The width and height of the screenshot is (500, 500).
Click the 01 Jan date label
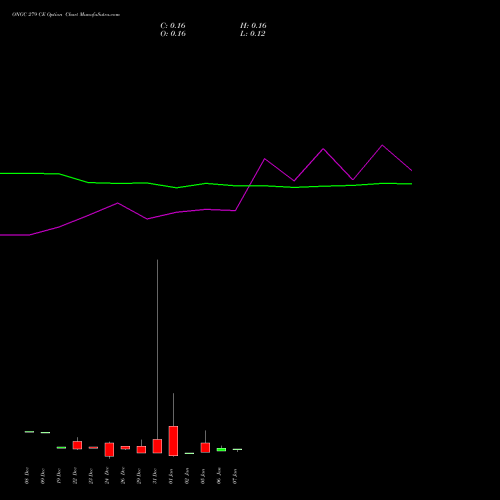[x=171, y=476]
